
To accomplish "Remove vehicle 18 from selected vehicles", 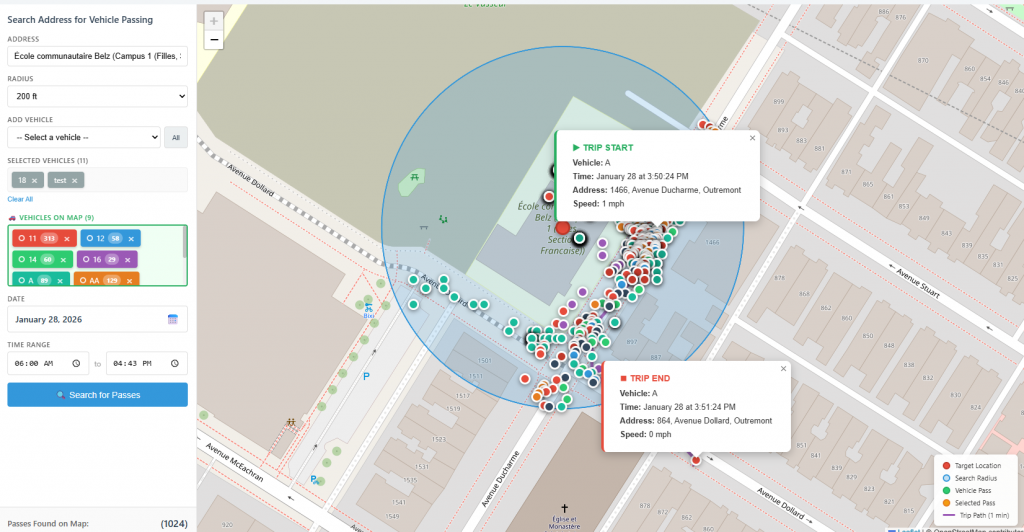I will 35,180.
